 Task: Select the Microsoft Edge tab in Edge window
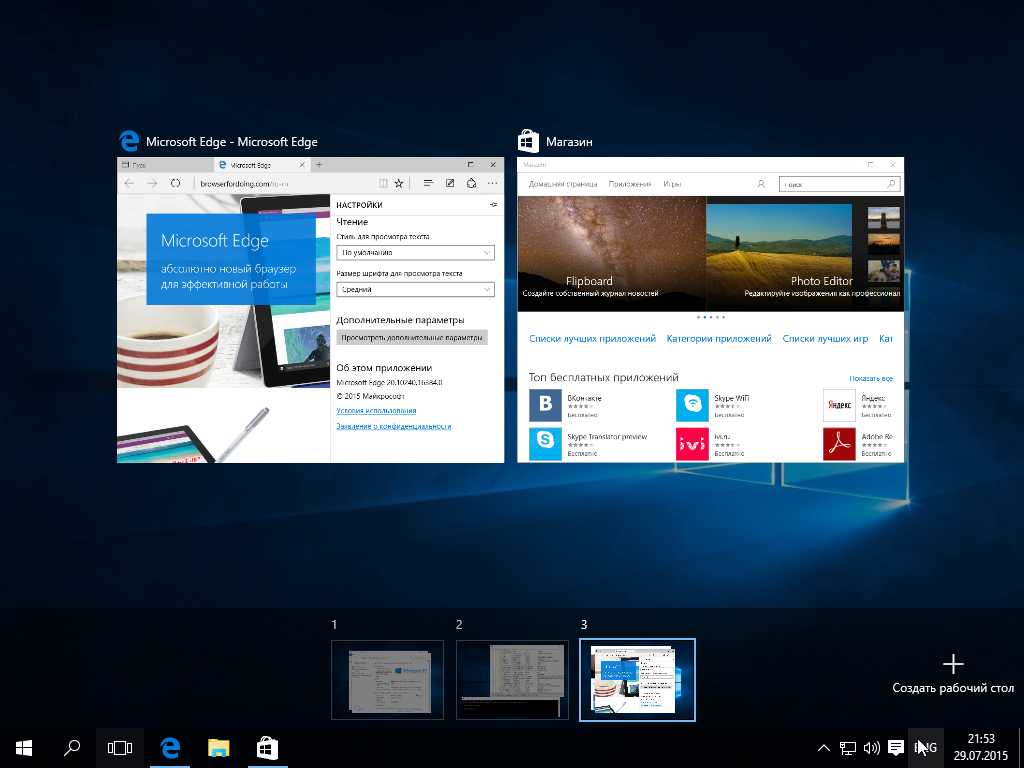coord(261,165)
